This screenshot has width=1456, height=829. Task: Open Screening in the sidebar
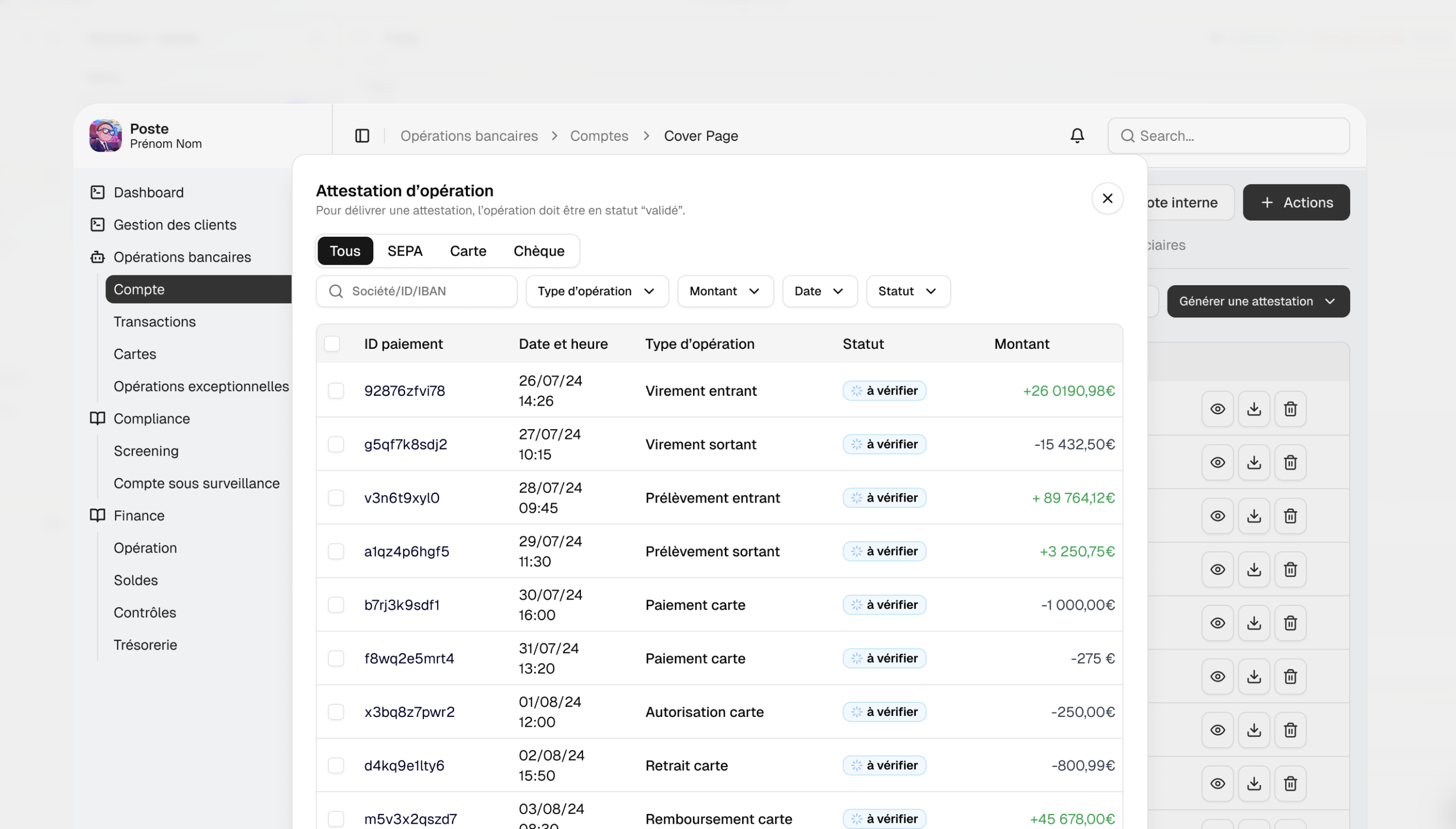click(146, 451)
